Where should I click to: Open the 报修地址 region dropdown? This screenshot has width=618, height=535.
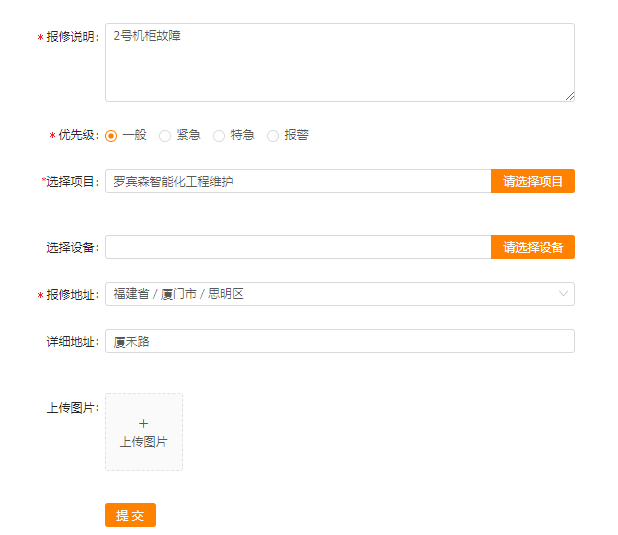(x=340, y=294)
